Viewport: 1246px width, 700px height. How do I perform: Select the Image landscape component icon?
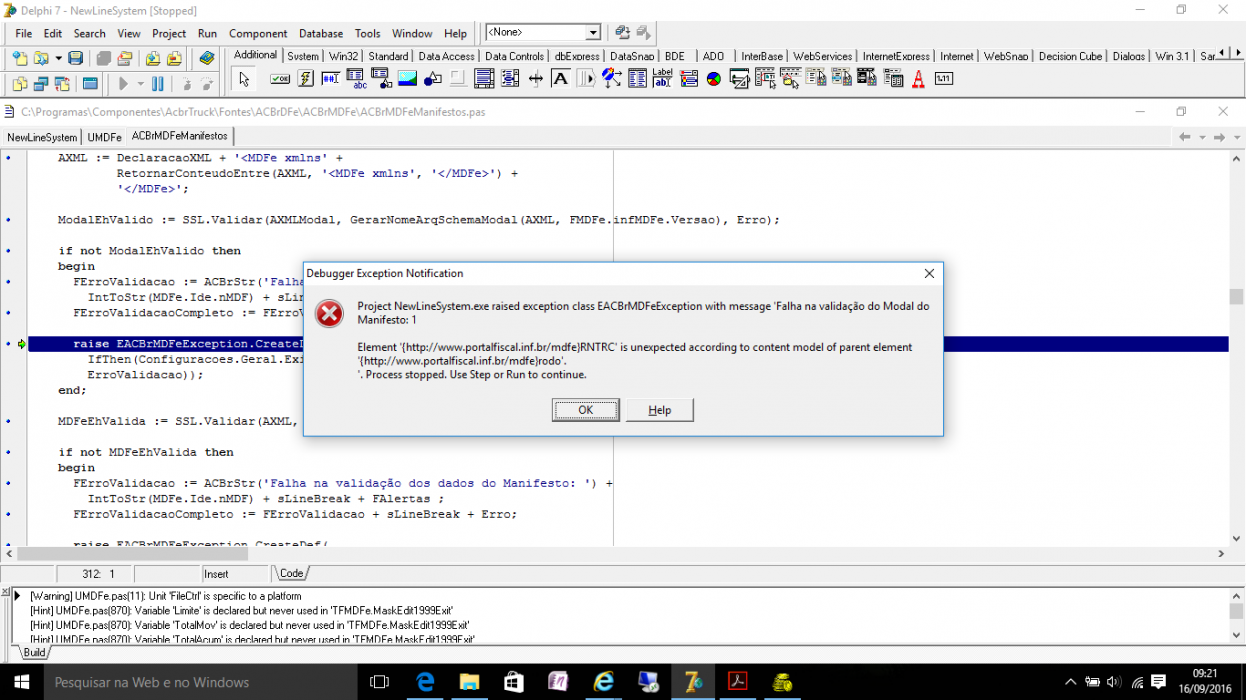[x=407, y=79]
